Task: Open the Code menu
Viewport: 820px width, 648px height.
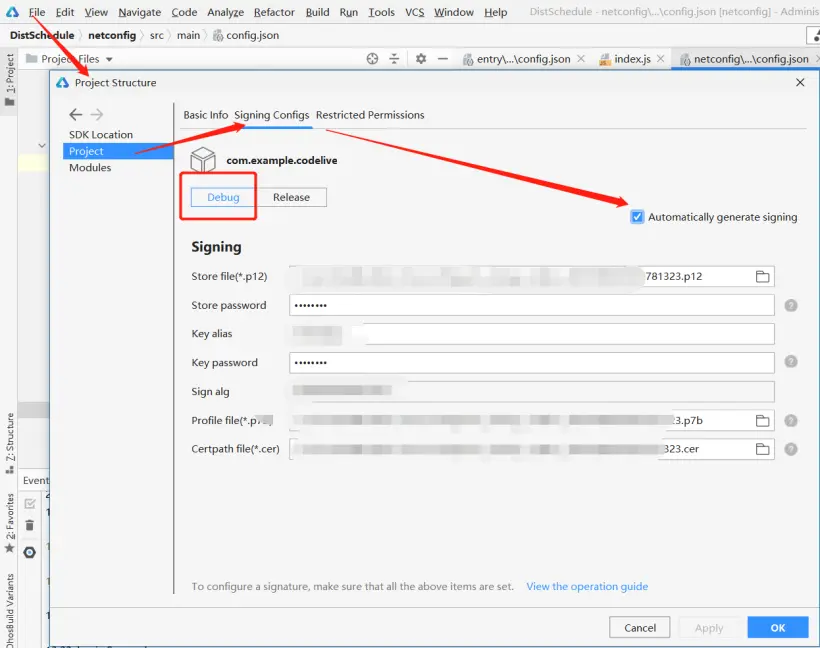Action: pos(184,12)
